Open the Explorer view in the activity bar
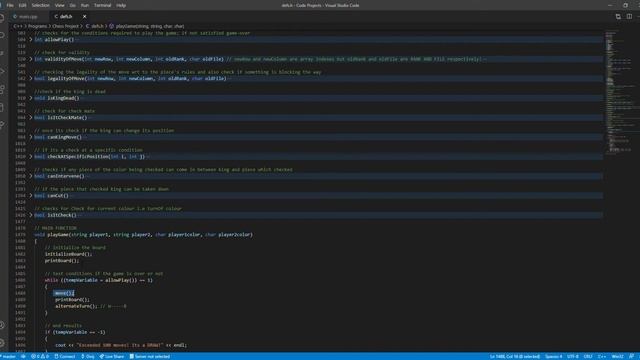Screen dimensions: 640x360 tap(2, 18)
